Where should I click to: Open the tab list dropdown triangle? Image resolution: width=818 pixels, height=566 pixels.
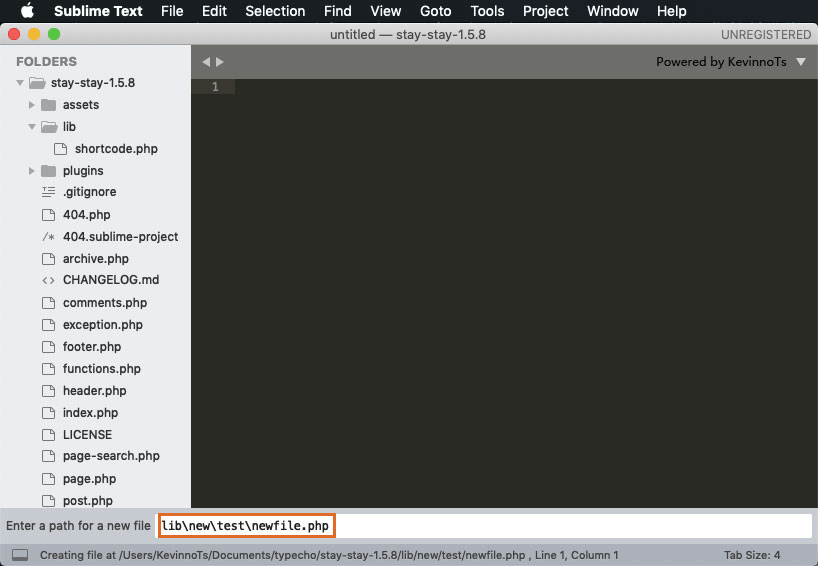point(801,62)
